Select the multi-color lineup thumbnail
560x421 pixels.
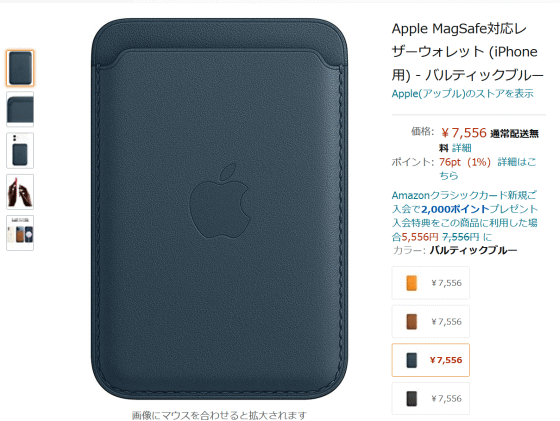click(20, 233)
